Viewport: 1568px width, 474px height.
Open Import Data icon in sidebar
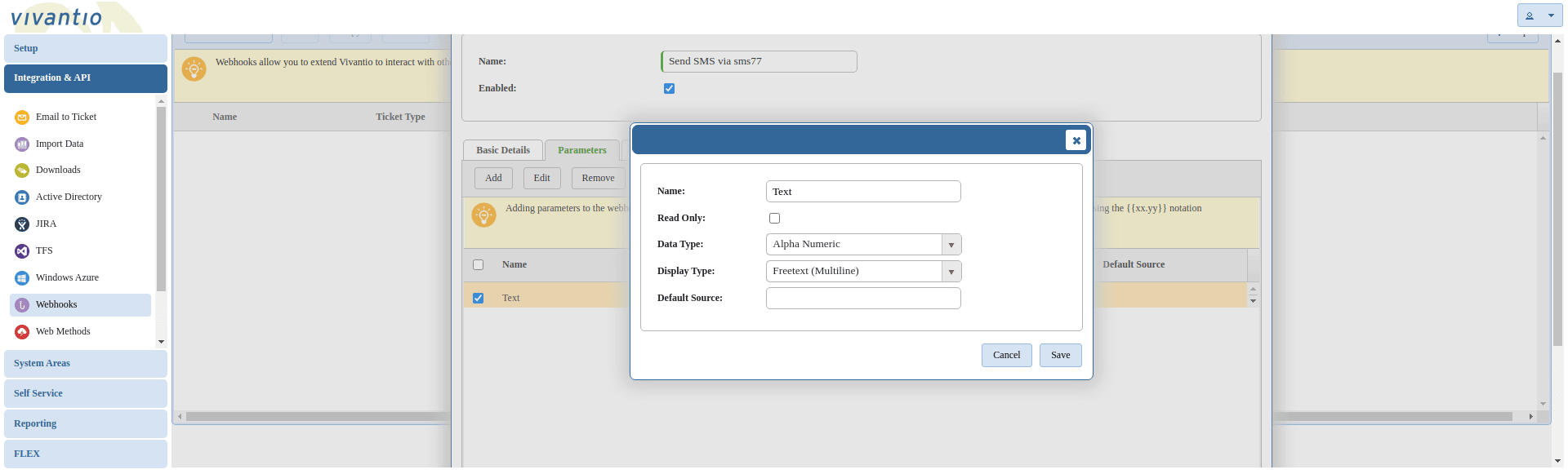22,144
